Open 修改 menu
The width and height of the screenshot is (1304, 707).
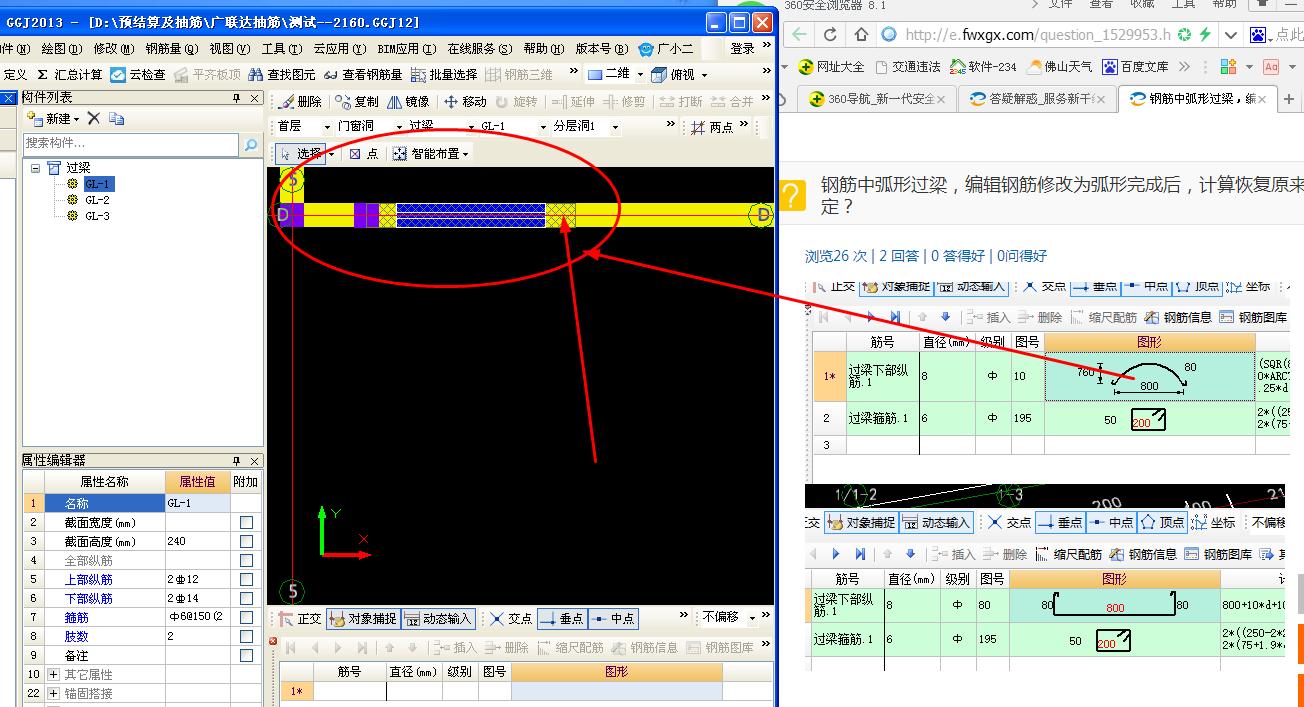113,48
